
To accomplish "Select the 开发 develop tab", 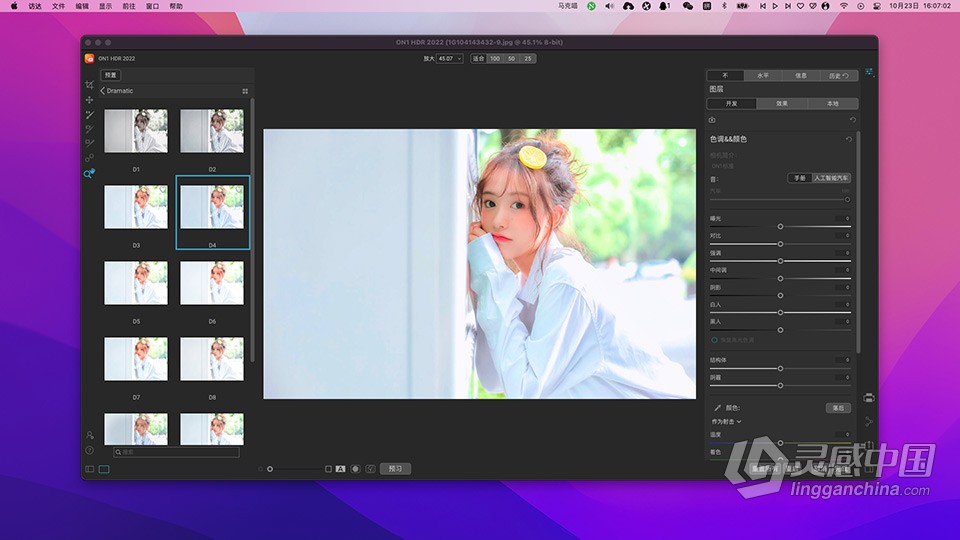I will [732, 103].
